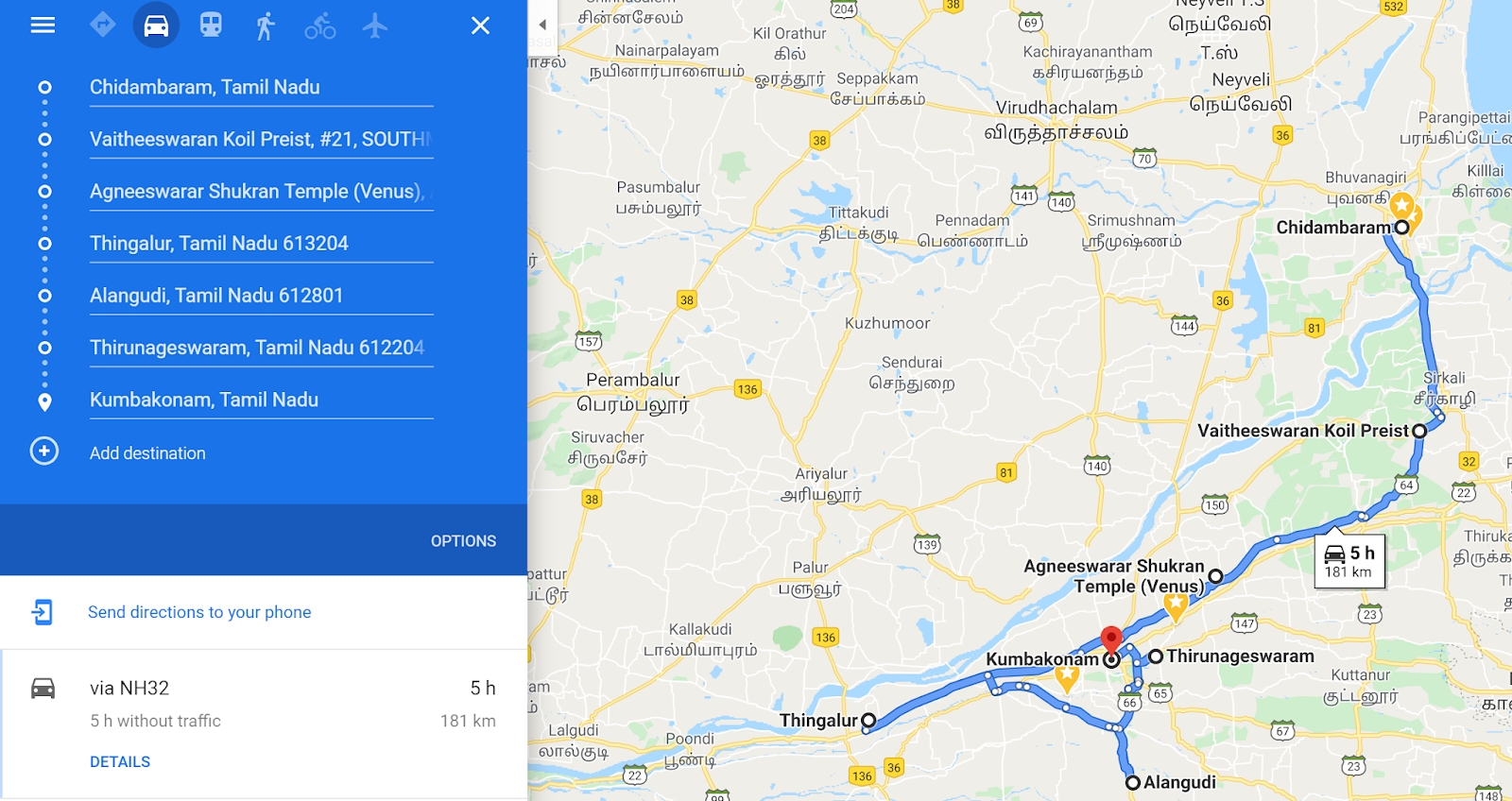1512x801 pixels.
Task: Click the driving car mode icon
Action: click(156, 26)
